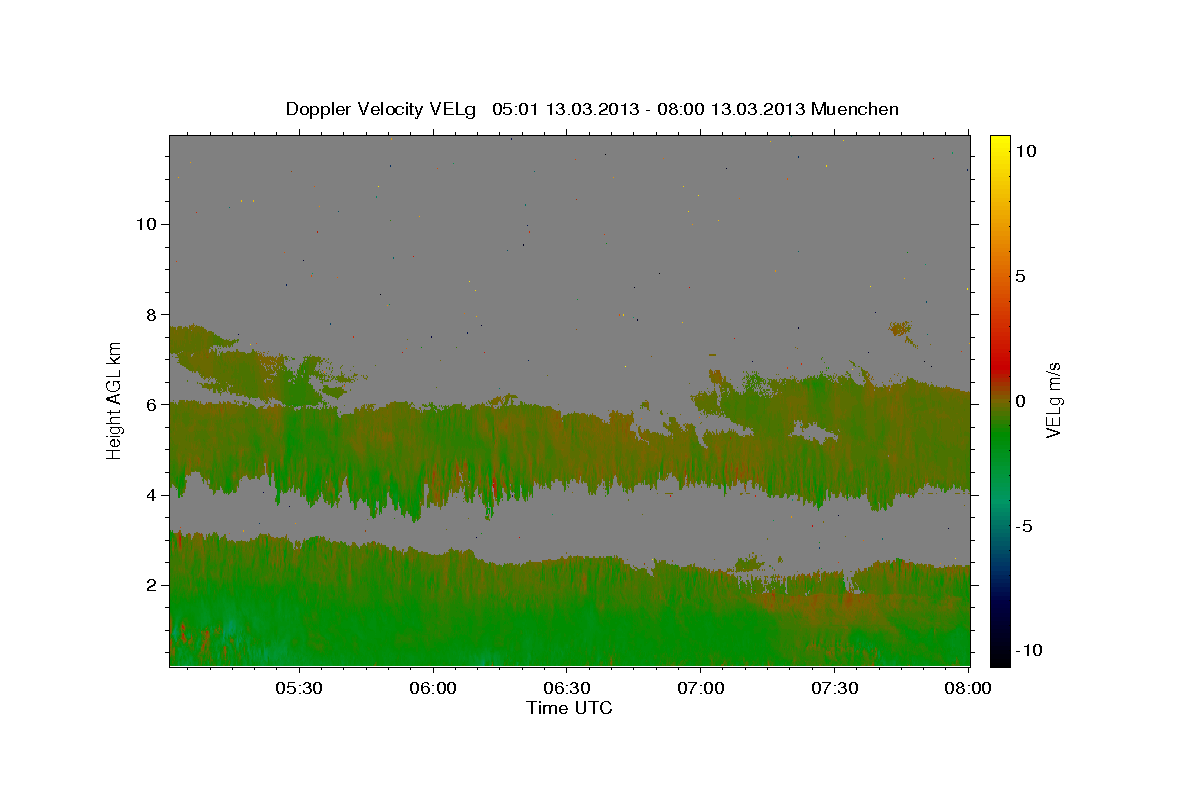Click the '07:30' time tick label

(834, 688)
